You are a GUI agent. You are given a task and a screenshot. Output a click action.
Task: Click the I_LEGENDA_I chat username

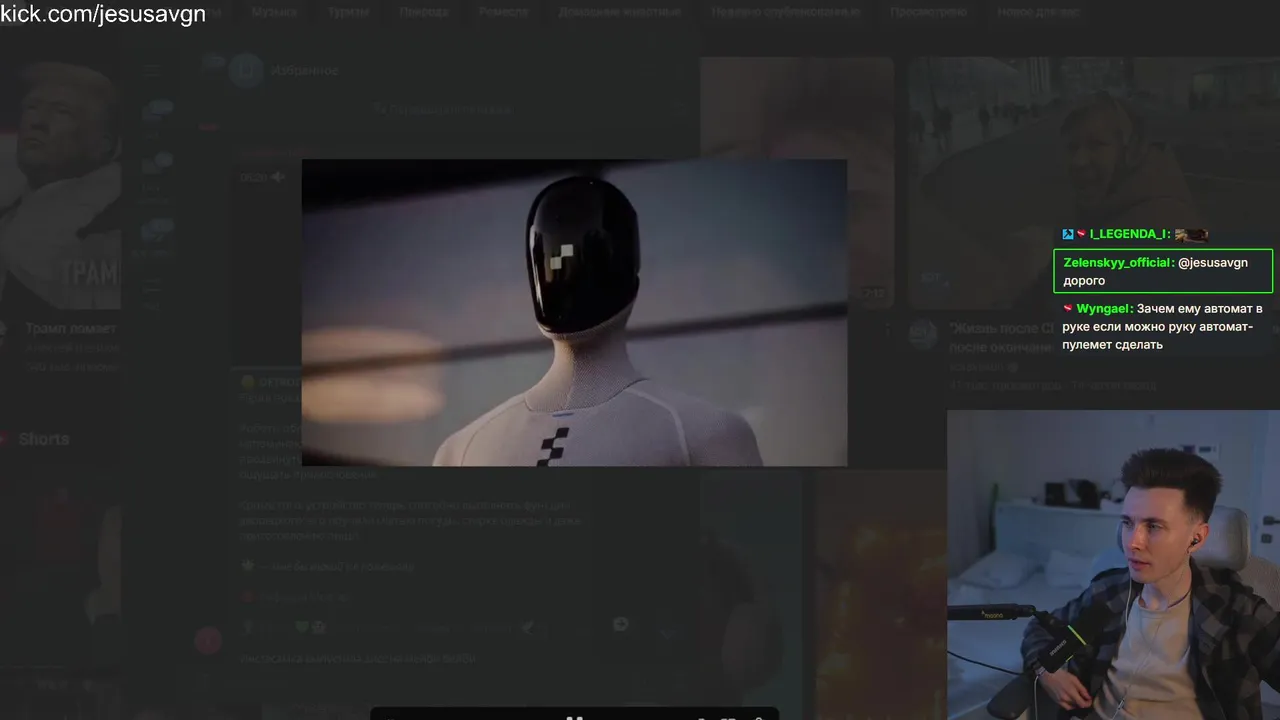click(x=1130, y=234)
